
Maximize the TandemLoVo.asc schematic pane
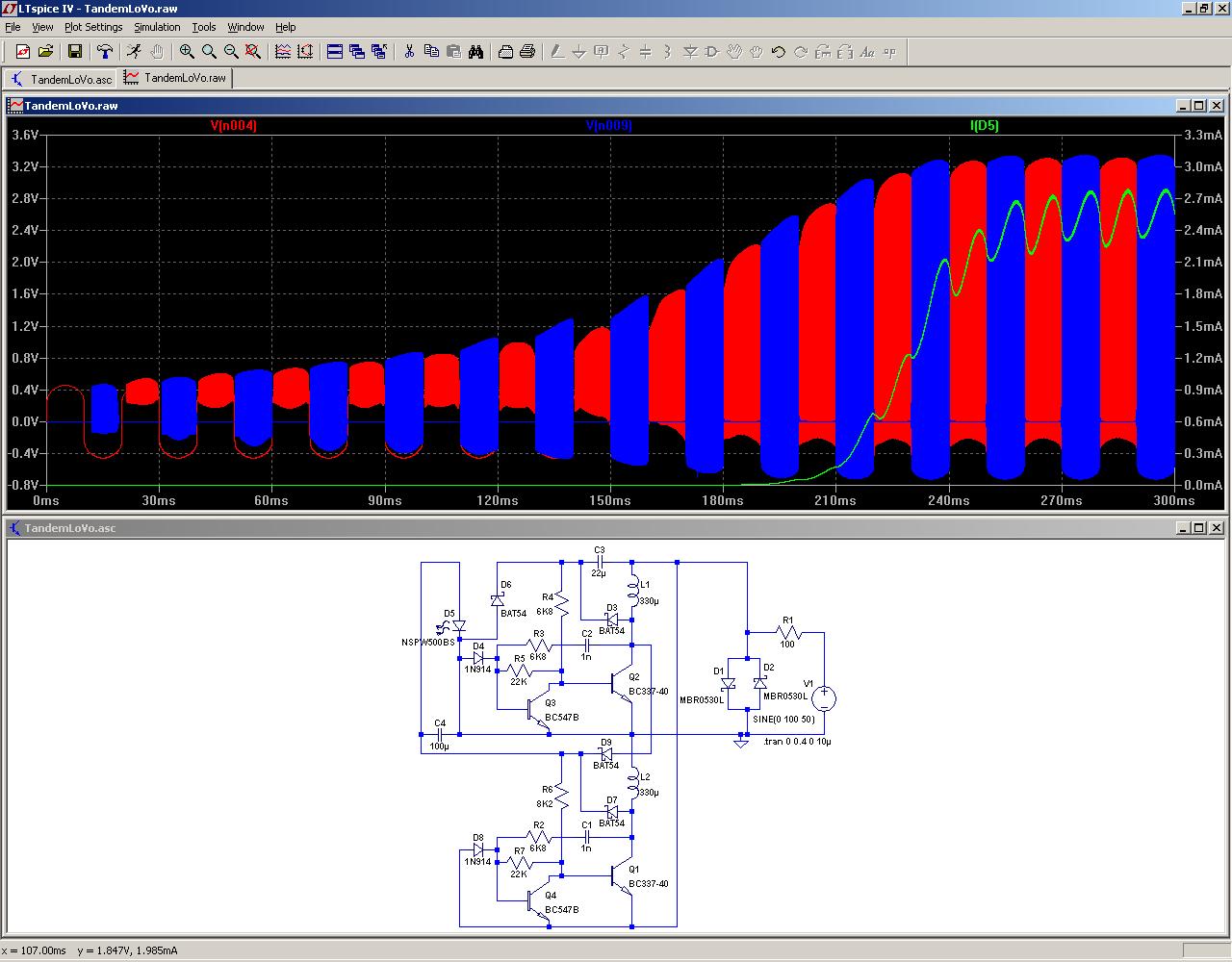[x=1198, y=528]
